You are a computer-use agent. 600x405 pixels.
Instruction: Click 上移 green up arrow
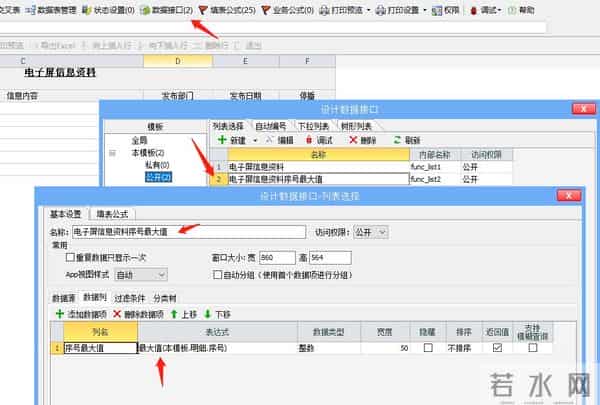[174, 314]
